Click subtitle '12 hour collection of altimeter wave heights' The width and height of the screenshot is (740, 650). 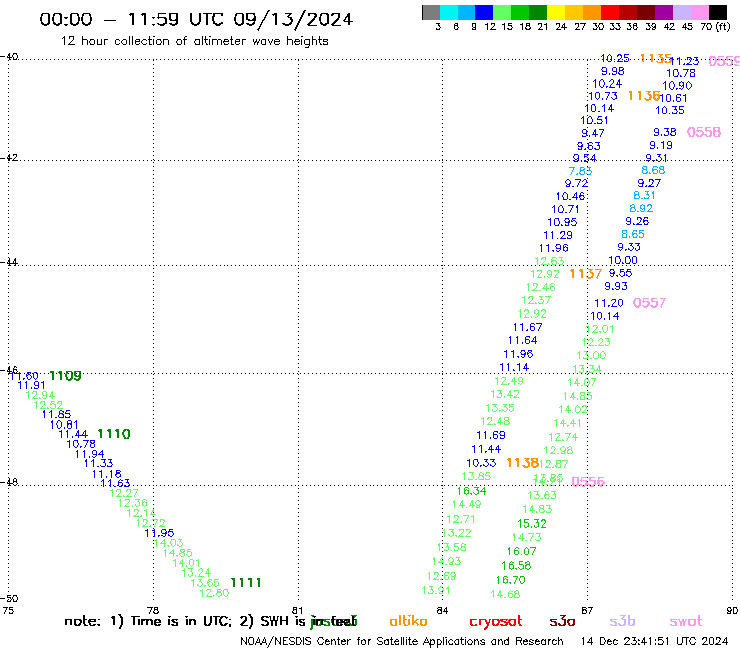194,41
